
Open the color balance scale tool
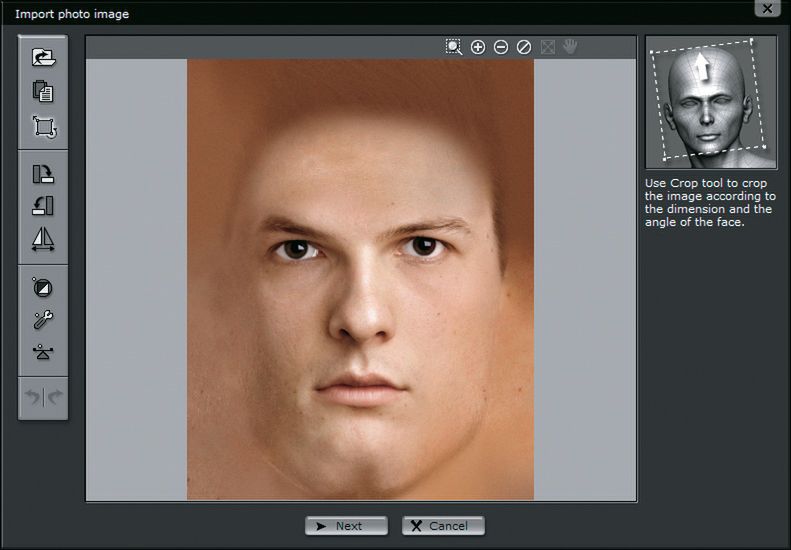[x=43, y=352]
